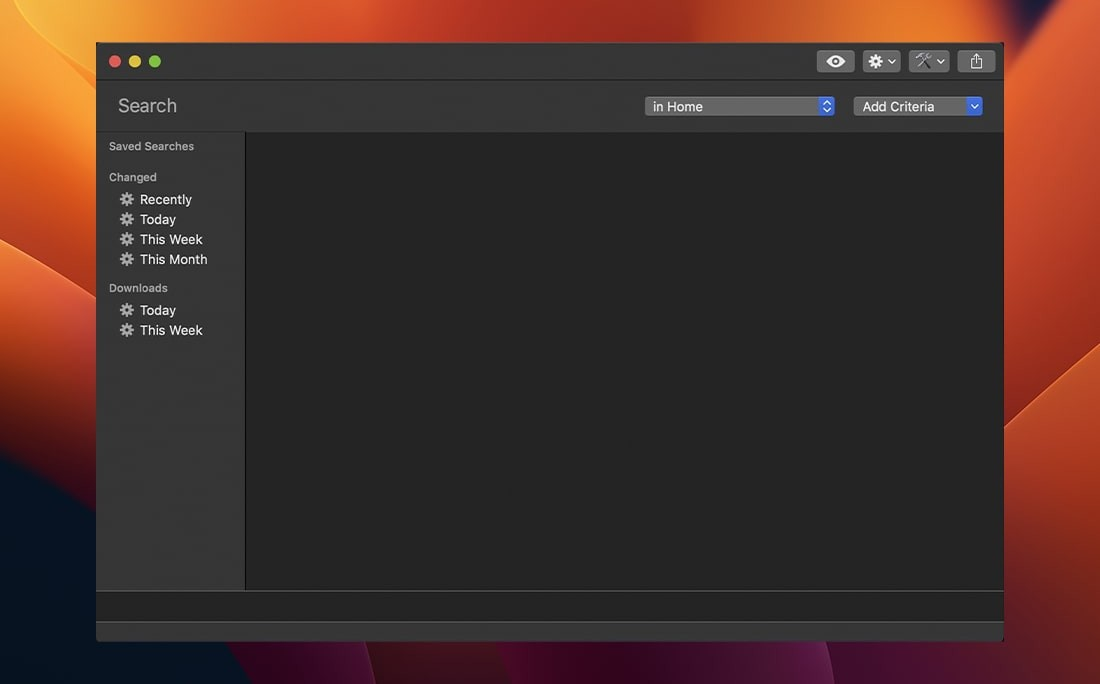The width and height of the screenshot is (1100, 684).
Task: Click the Saved Searches label
Action: click(150, 146)
